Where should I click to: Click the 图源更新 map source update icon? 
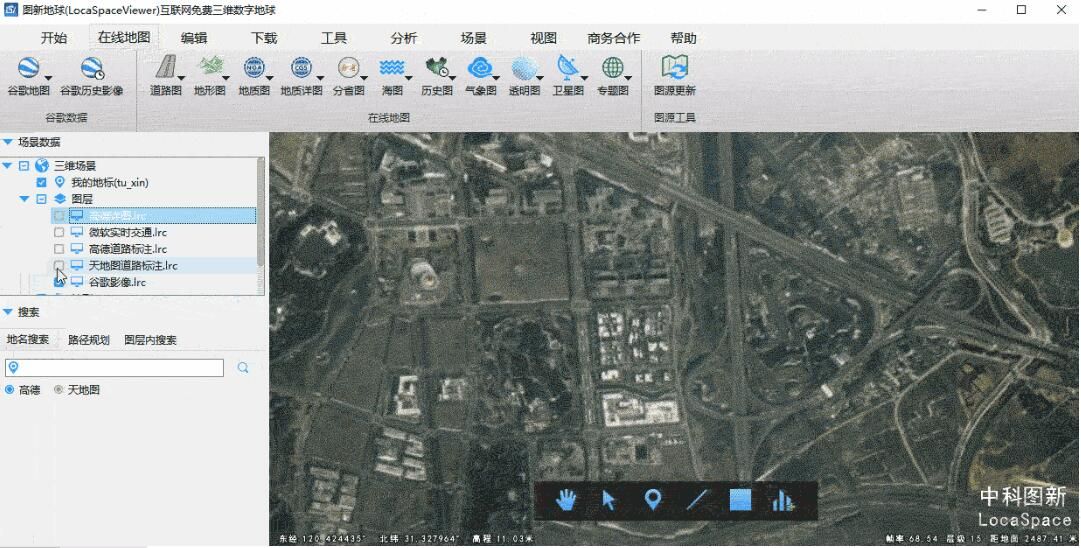(x=675, y=76)
